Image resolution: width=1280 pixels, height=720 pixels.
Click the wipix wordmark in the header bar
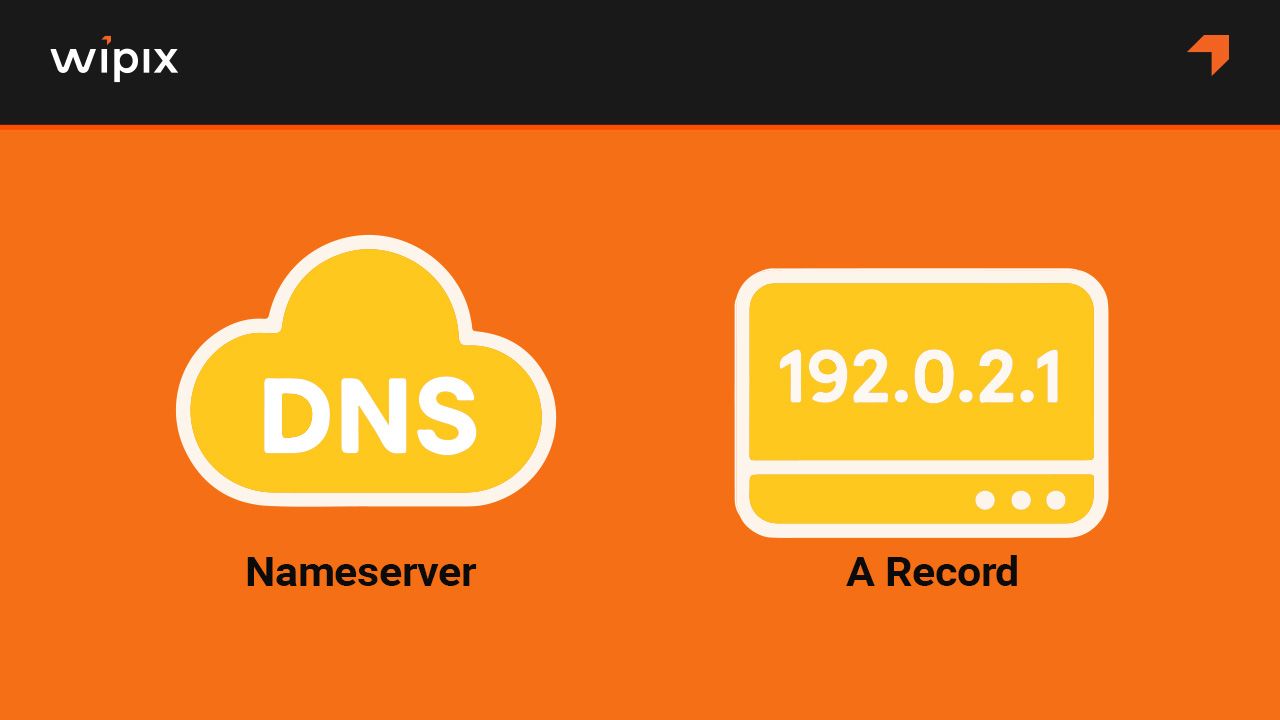[x=113, y=59]
